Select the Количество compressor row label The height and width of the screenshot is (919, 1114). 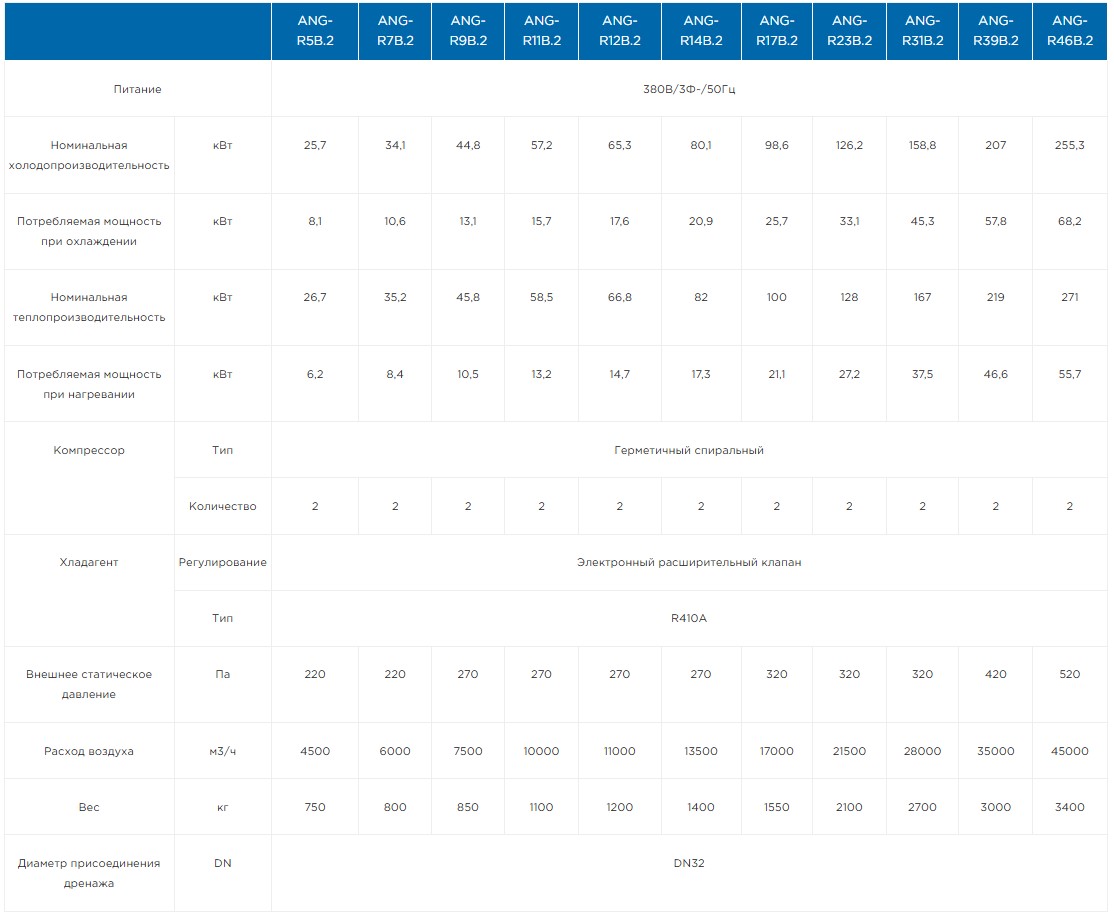click(x=222, y=506)
